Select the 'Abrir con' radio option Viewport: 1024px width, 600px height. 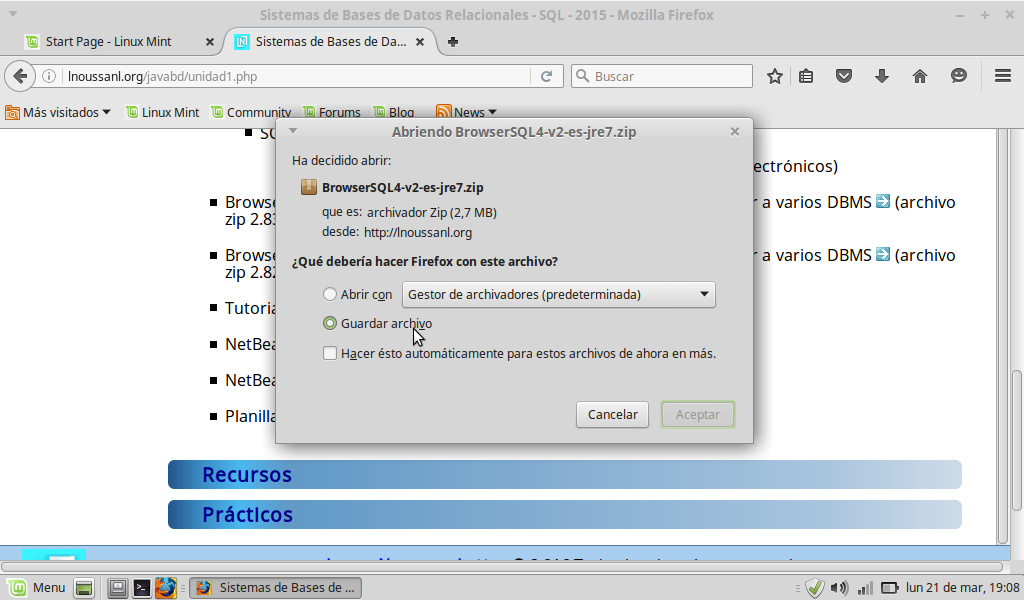click(330, 295)
